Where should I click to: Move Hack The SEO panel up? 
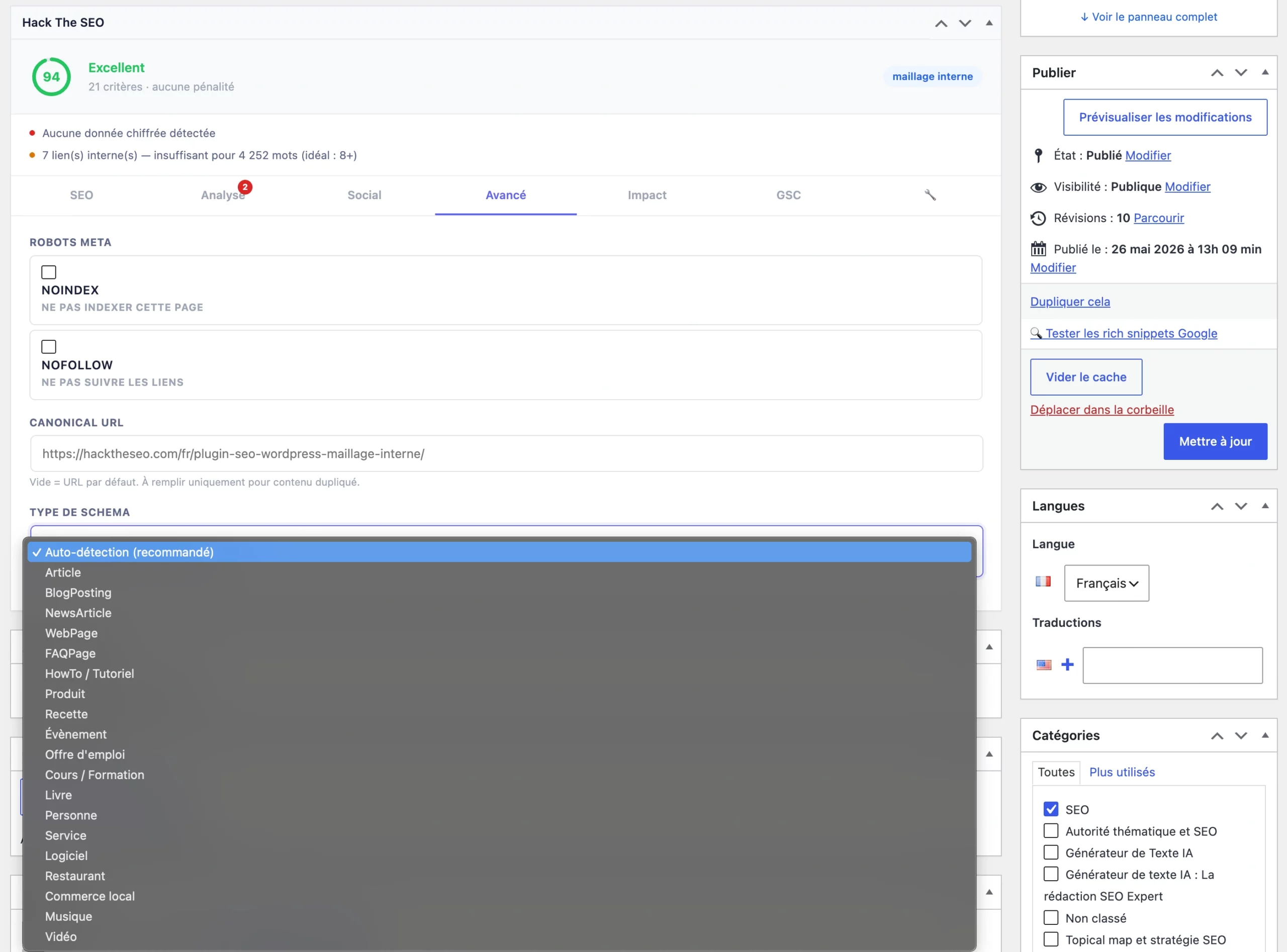coord(941,23)
